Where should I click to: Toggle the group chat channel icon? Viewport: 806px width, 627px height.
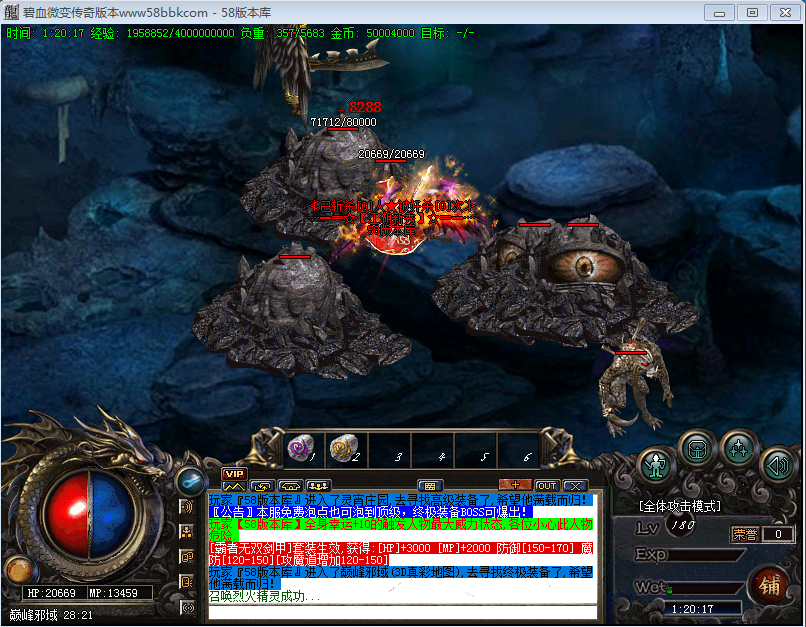(187, 532)
